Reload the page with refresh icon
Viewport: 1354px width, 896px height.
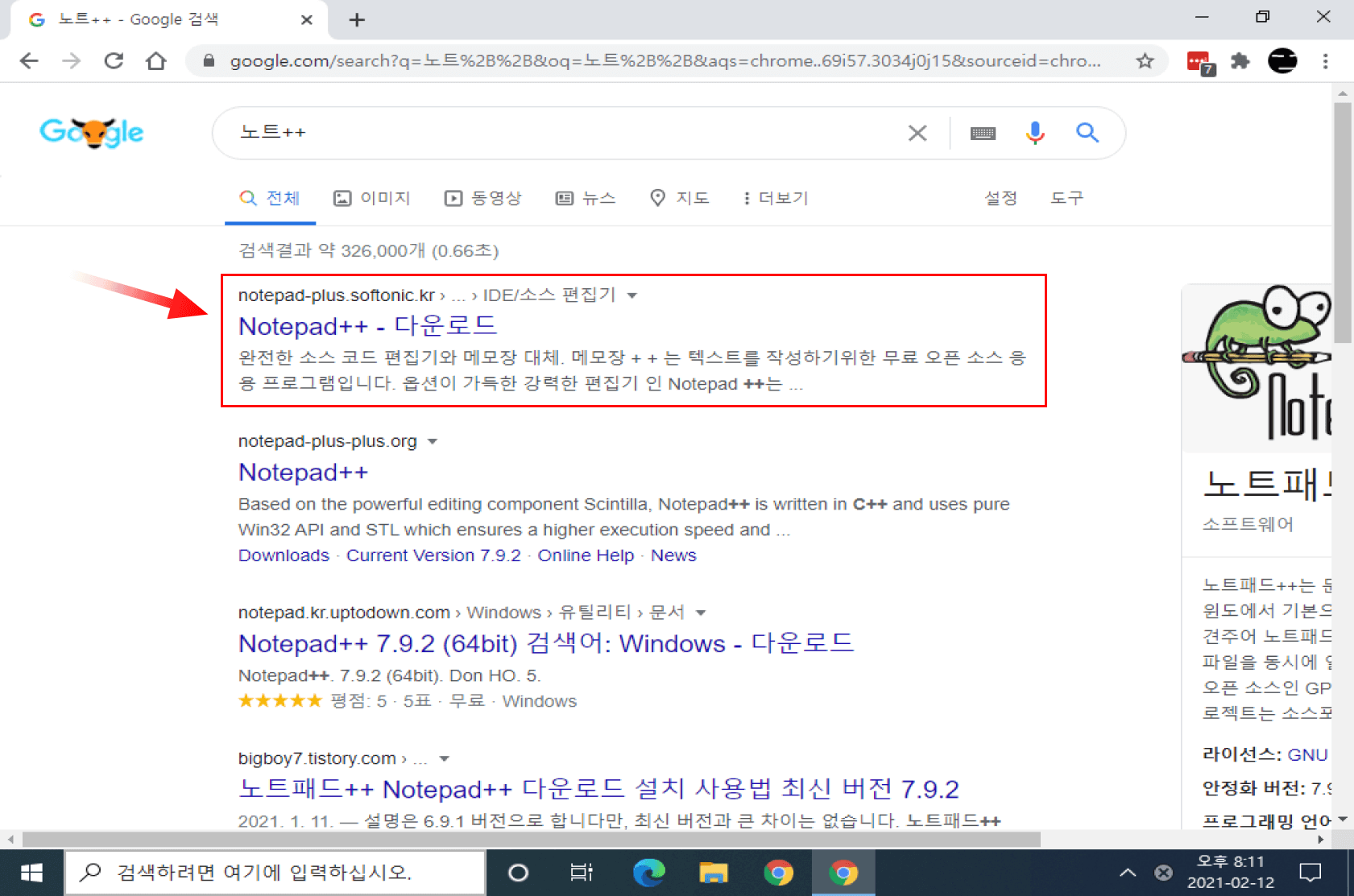pyautogui.click(x=114, y=61)
